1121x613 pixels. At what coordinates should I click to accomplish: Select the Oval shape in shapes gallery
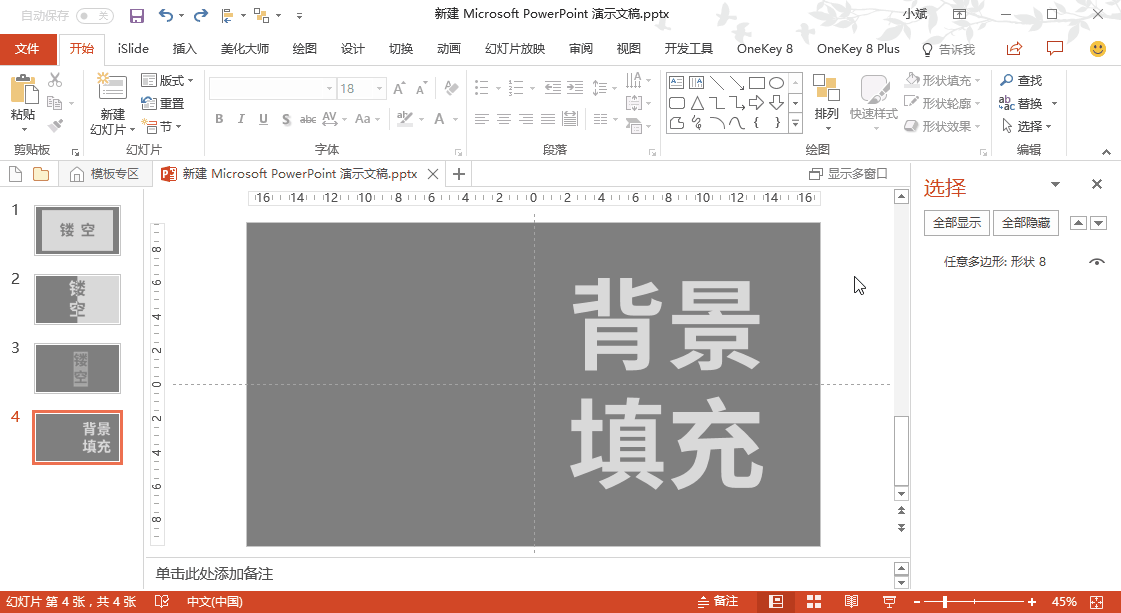[777, 83]
